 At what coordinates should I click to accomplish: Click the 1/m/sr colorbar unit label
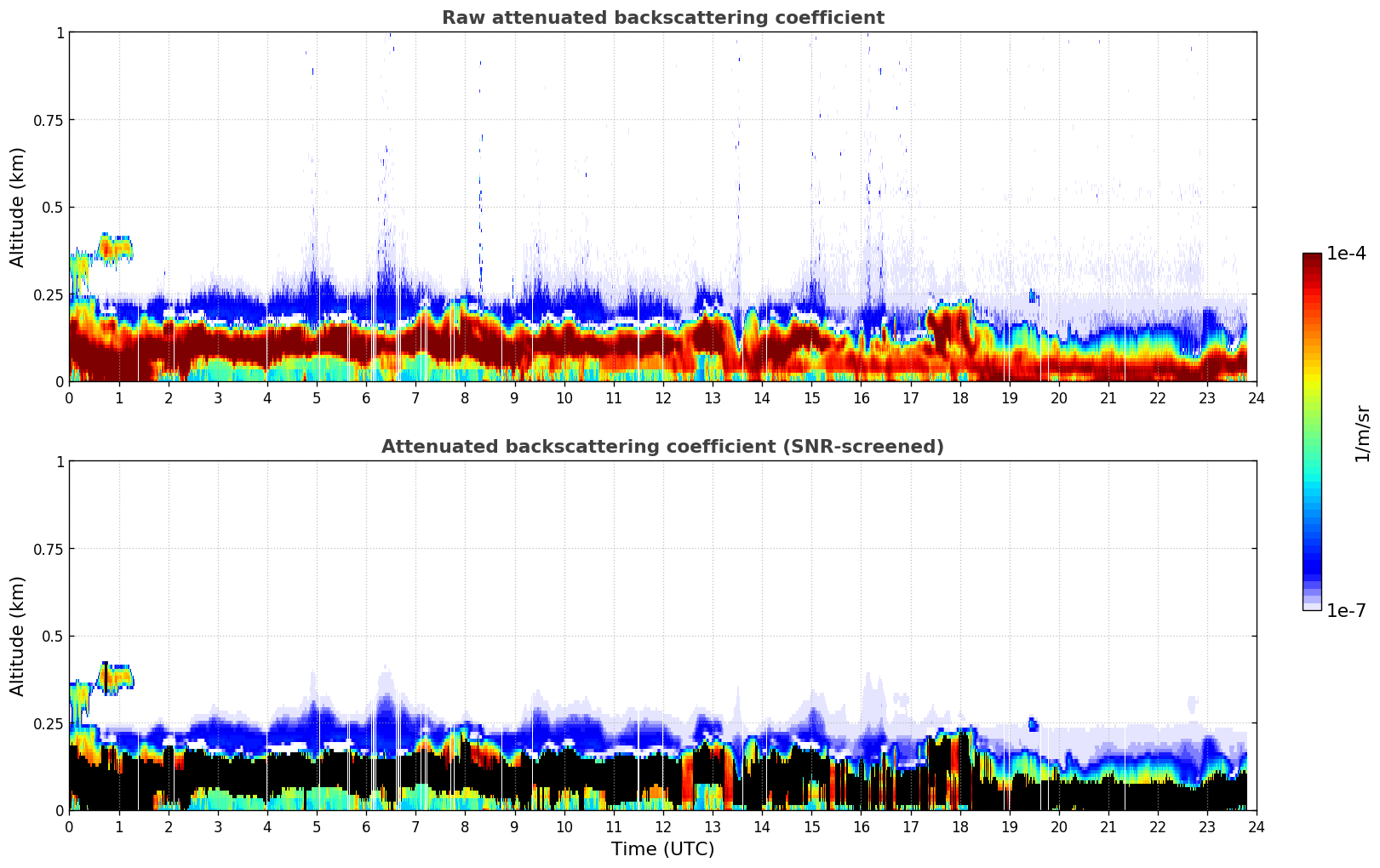[1362, 434]
